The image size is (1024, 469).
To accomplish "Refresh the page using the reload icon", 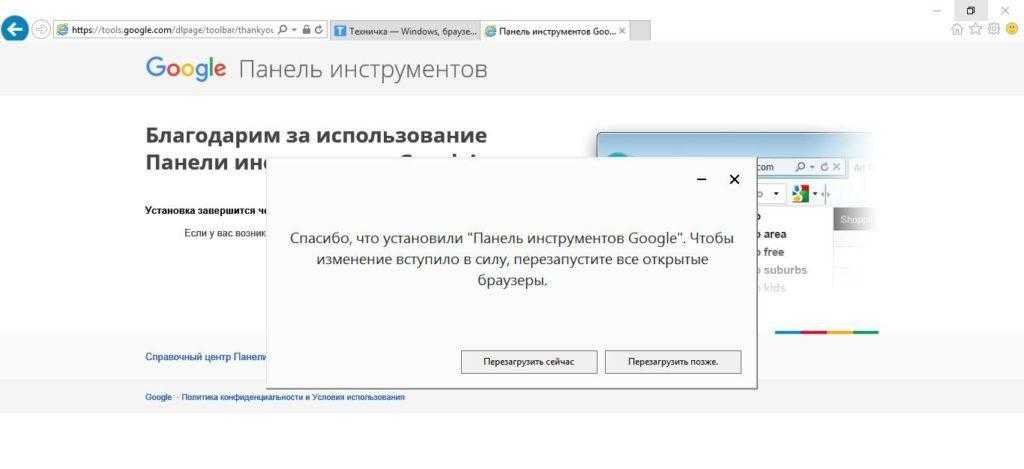I will [319, 30].
